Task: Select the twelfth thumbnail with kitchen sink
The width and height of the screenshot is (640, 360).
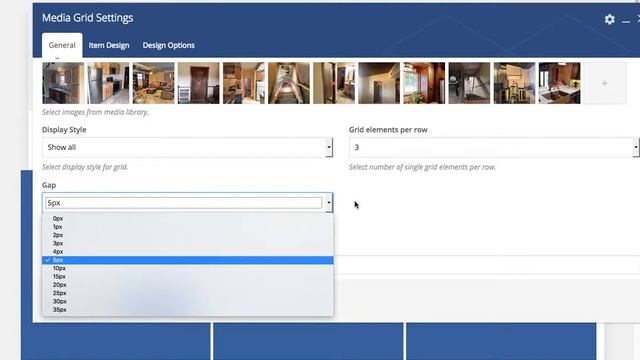Action: [560, 83]
